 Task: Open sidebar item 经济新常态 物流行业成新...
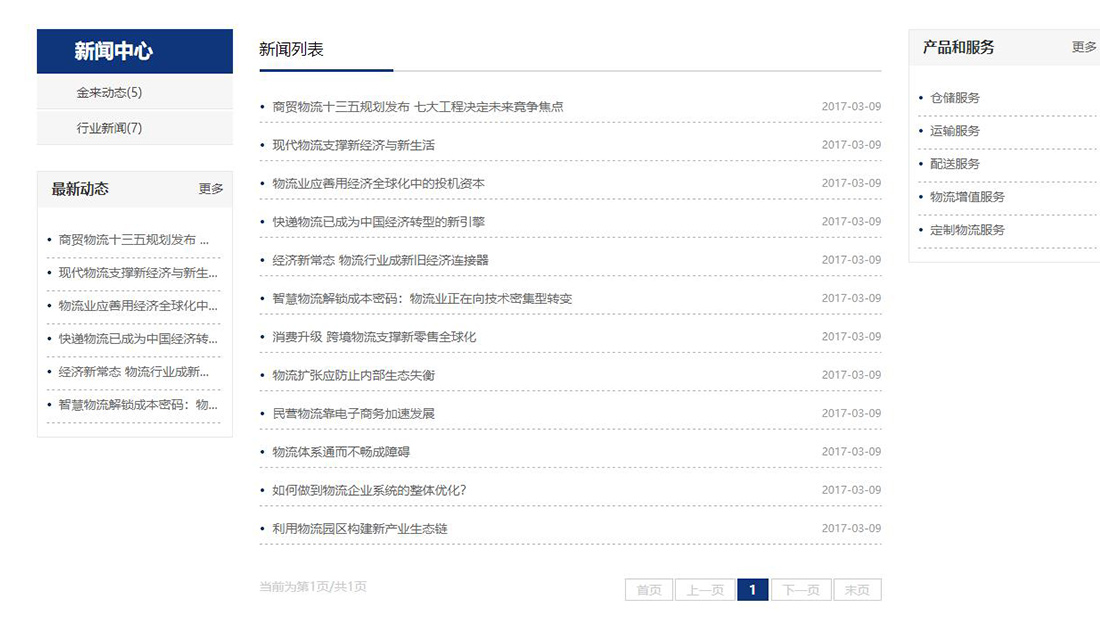point(133,372)
